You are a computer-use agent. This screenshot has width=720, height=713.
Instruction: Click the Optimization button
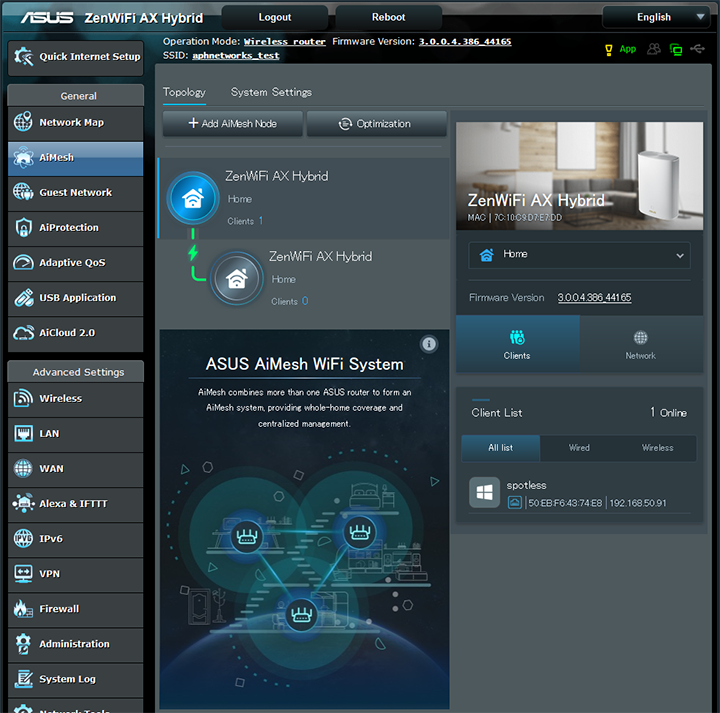(376, 124)
